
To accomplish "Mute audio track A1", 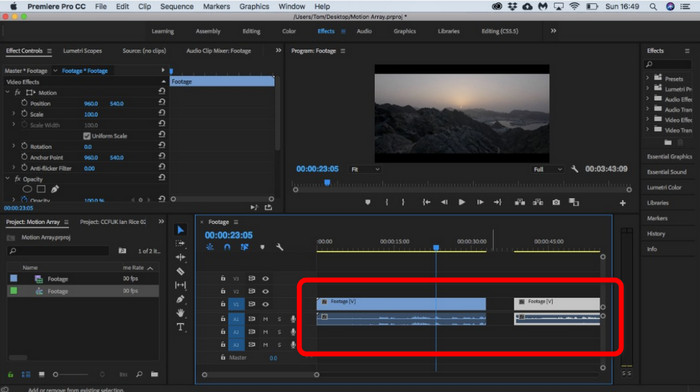I will coord(265,319).
